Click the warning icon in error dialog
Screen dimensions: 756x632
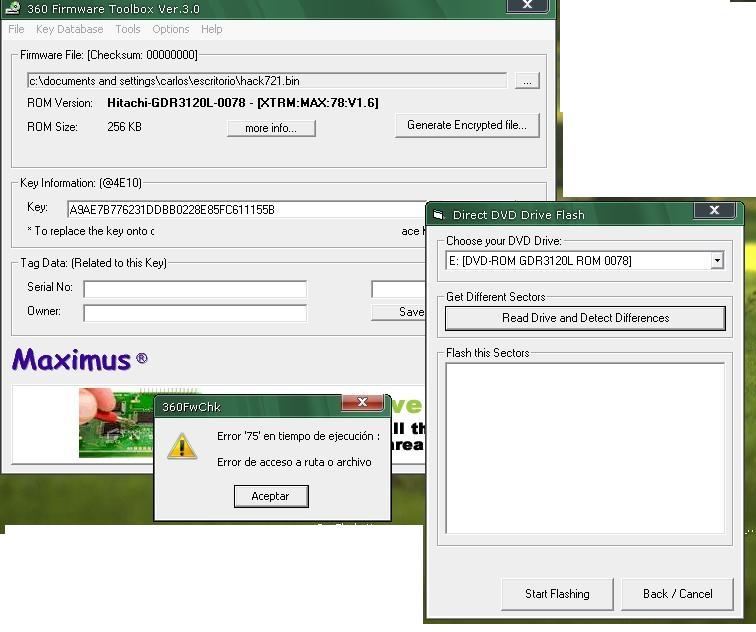(182, 446)
